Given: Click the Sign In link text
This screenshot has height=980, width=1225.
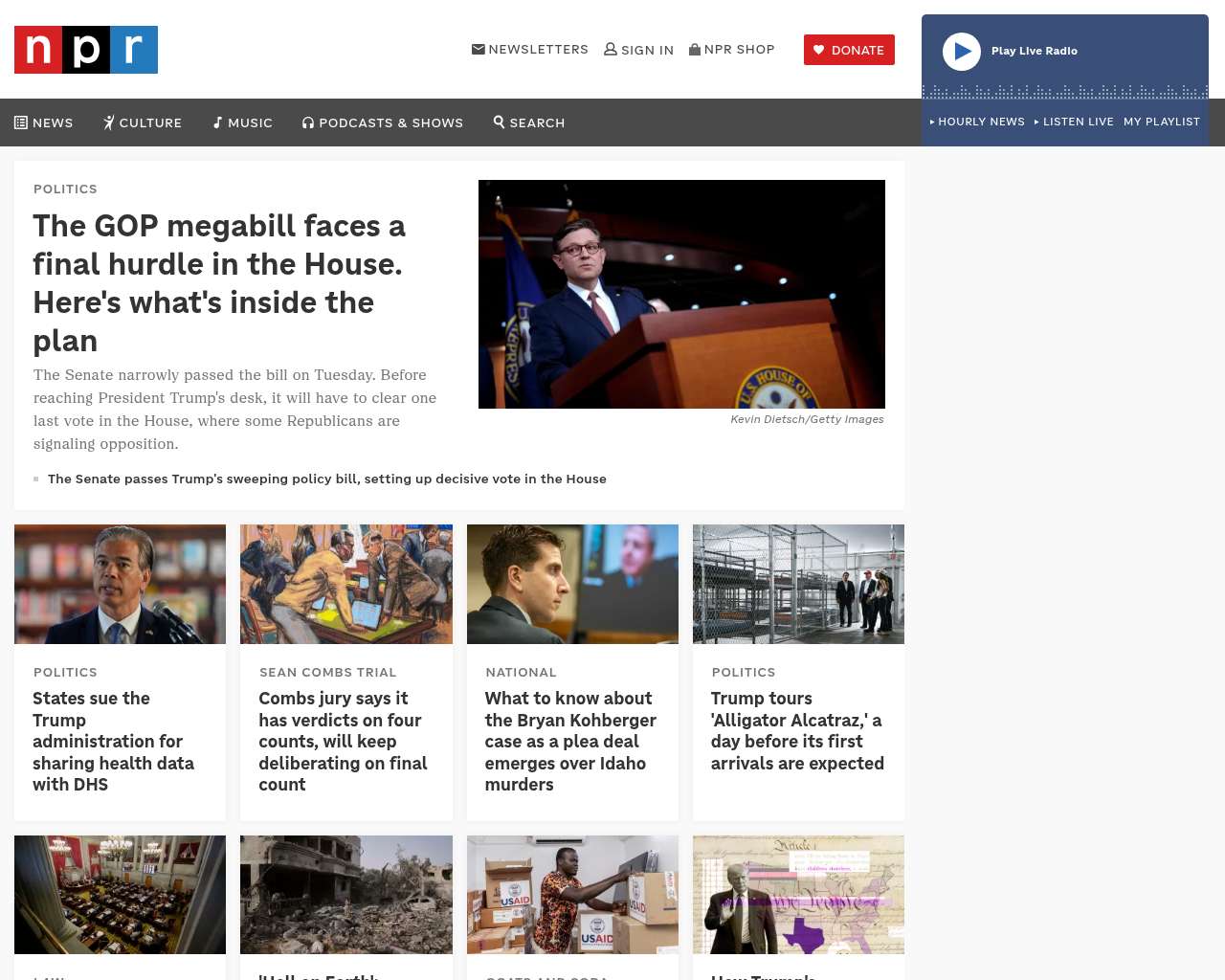Looking at the screenshot, I should (x=647, y=50).
